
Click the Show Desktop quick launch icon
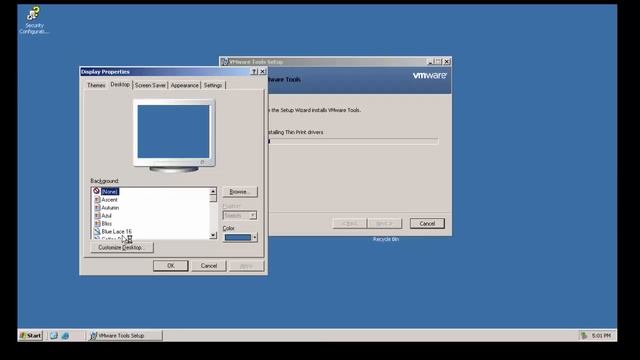coord(54,336)
